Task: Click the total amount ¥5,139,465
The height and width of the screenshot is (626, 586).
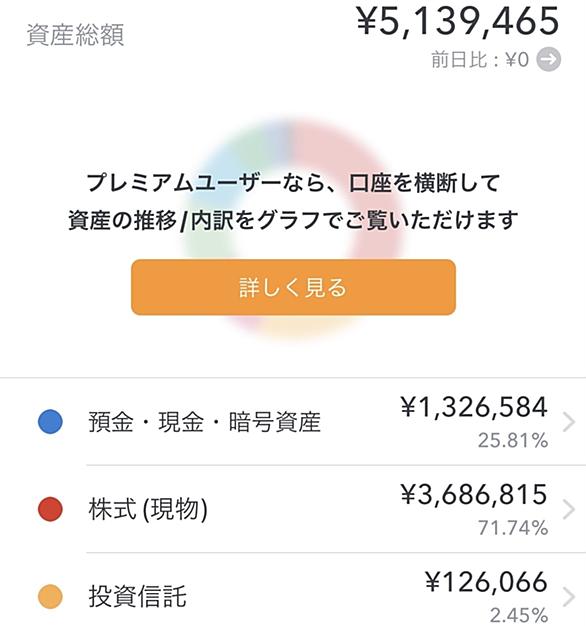Action: (x=458, y=22)
